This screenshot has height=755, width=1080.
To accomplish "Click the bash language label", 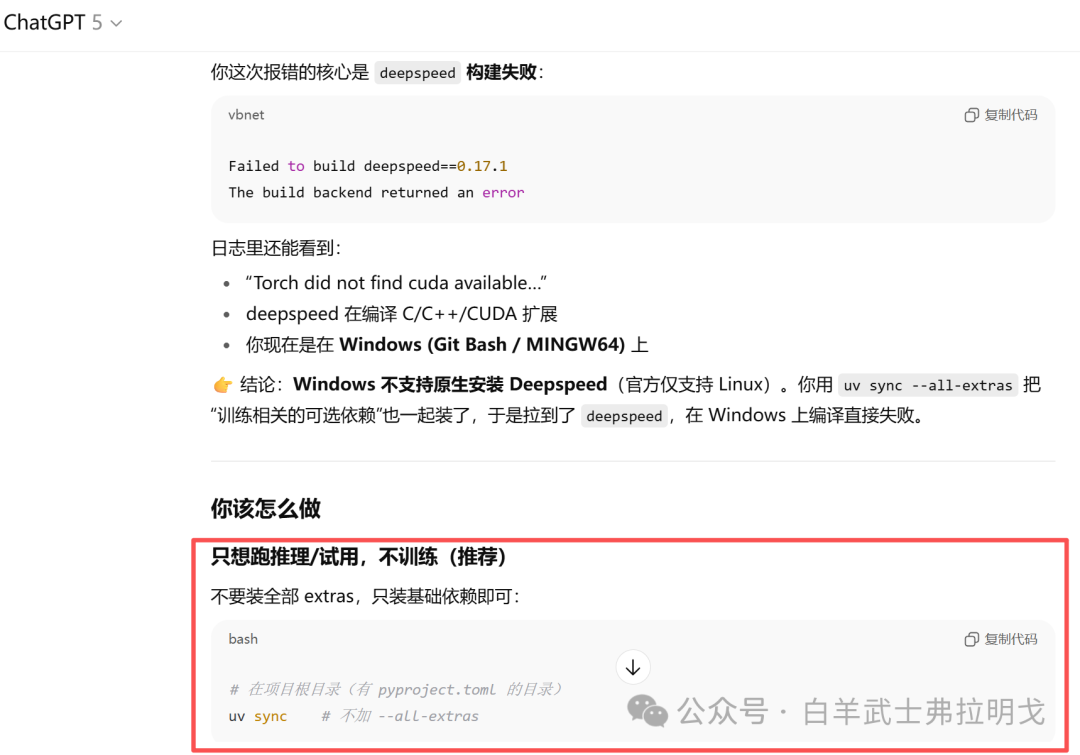I will point(243,639).
